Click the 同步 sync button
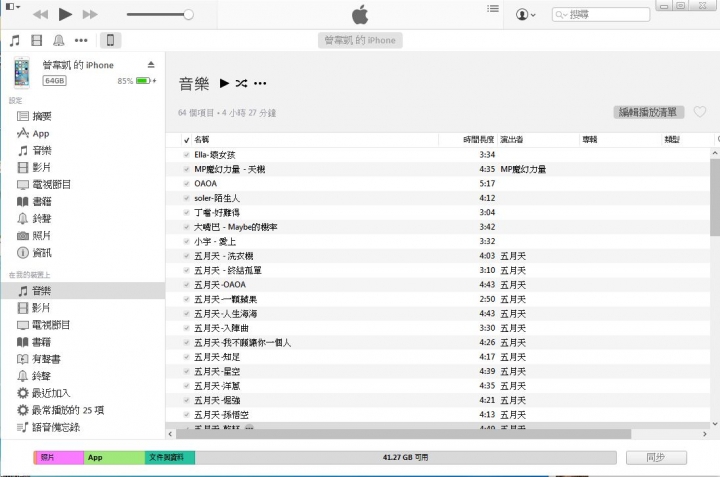This screenshot has width=720, height=477. tap(656, 457)
